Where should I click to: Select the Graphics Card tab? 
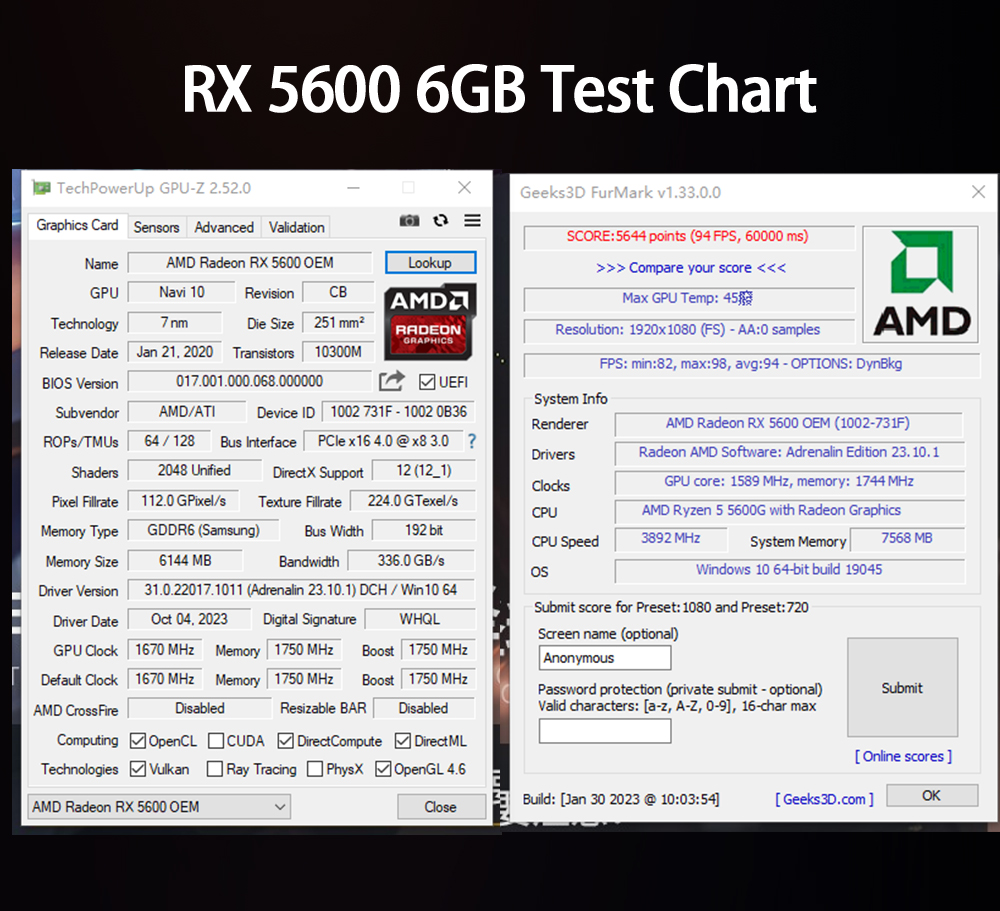[x=77, y=225]
